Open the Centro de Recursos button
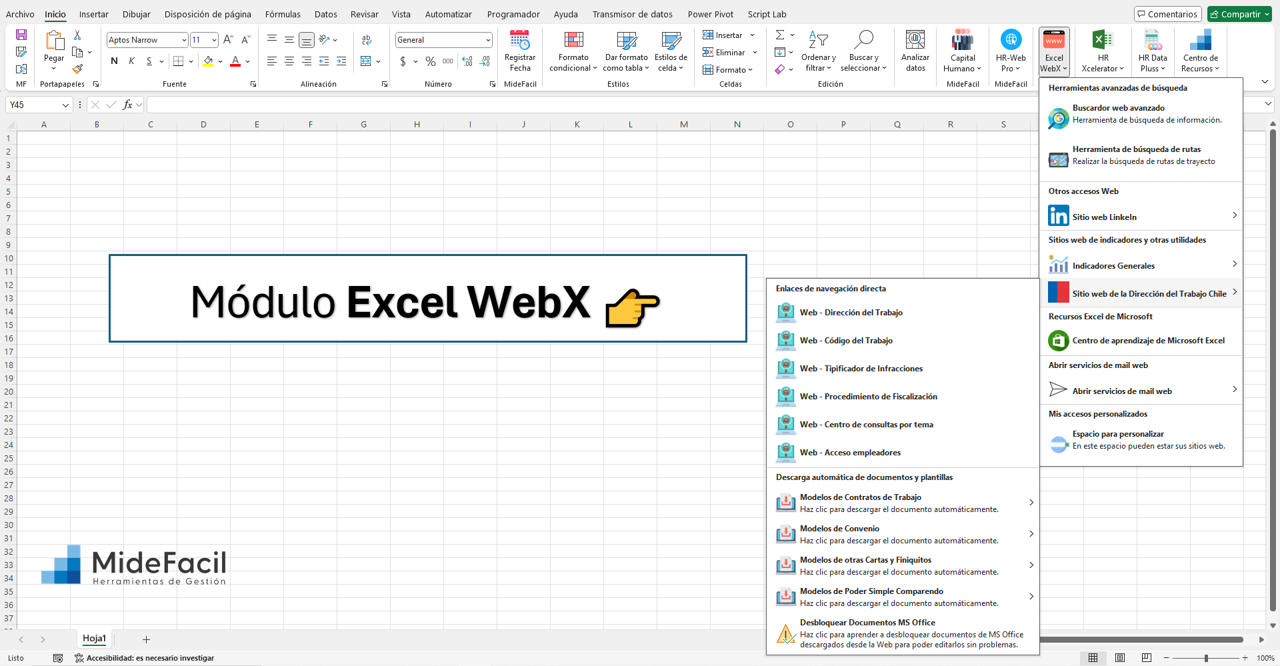Screen dimensions: 1280x666 [x=1200, y=50]
